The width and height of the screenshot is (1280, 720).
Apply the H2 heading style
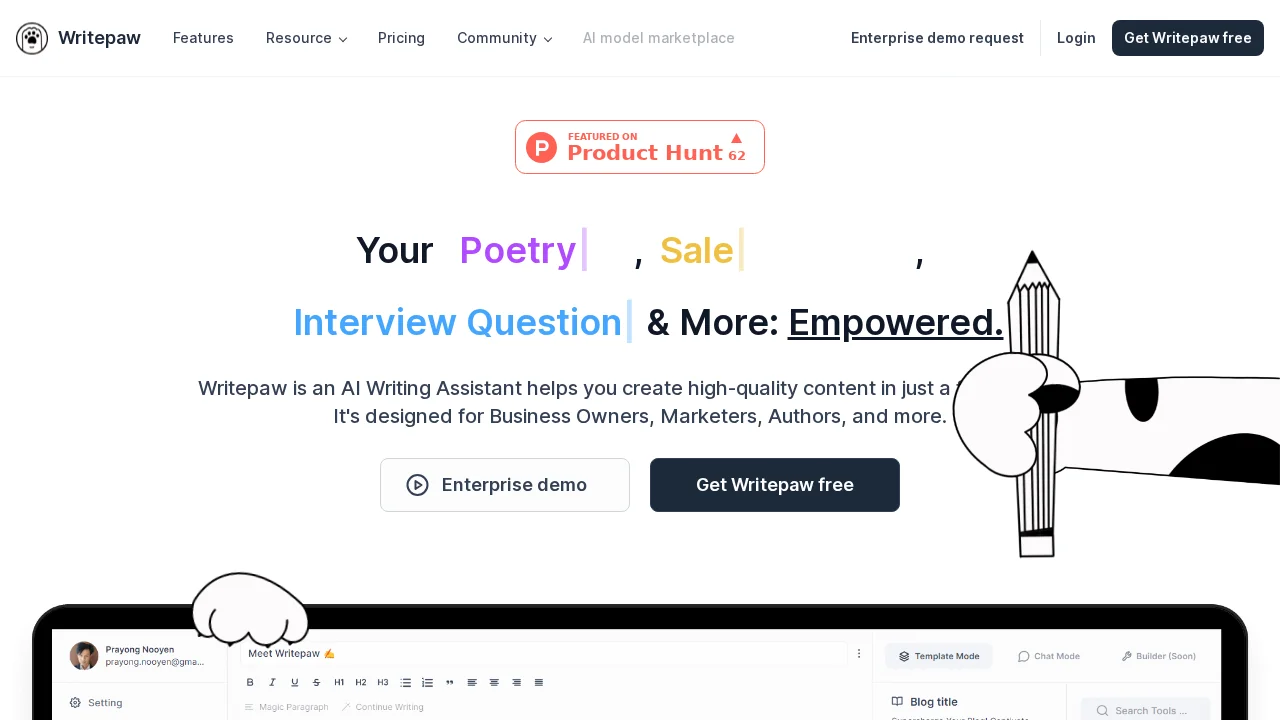click(x=361, y=682)
